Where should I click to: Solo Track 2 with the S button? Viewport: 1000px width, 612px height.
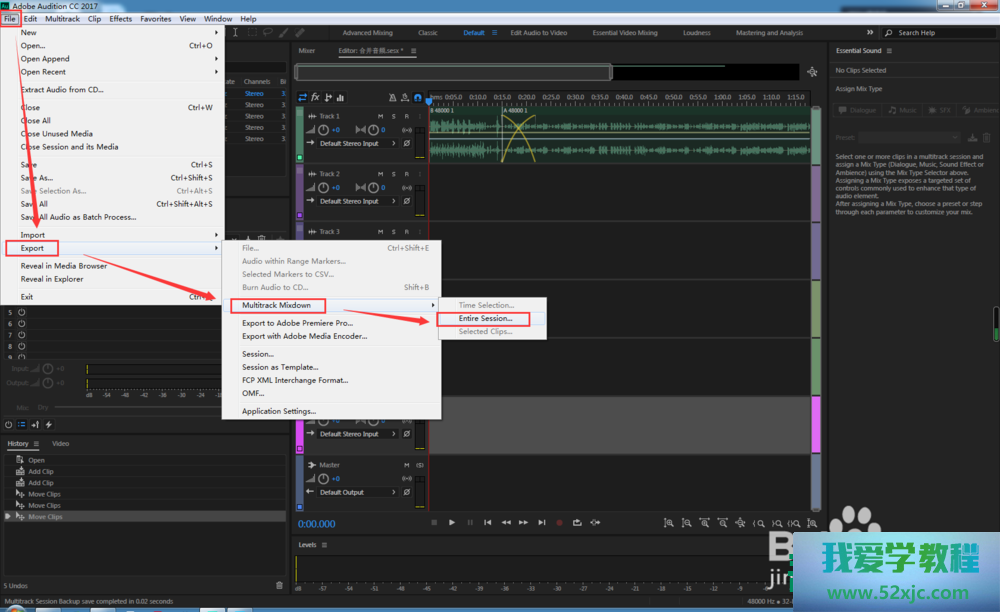tap(393, 174)
